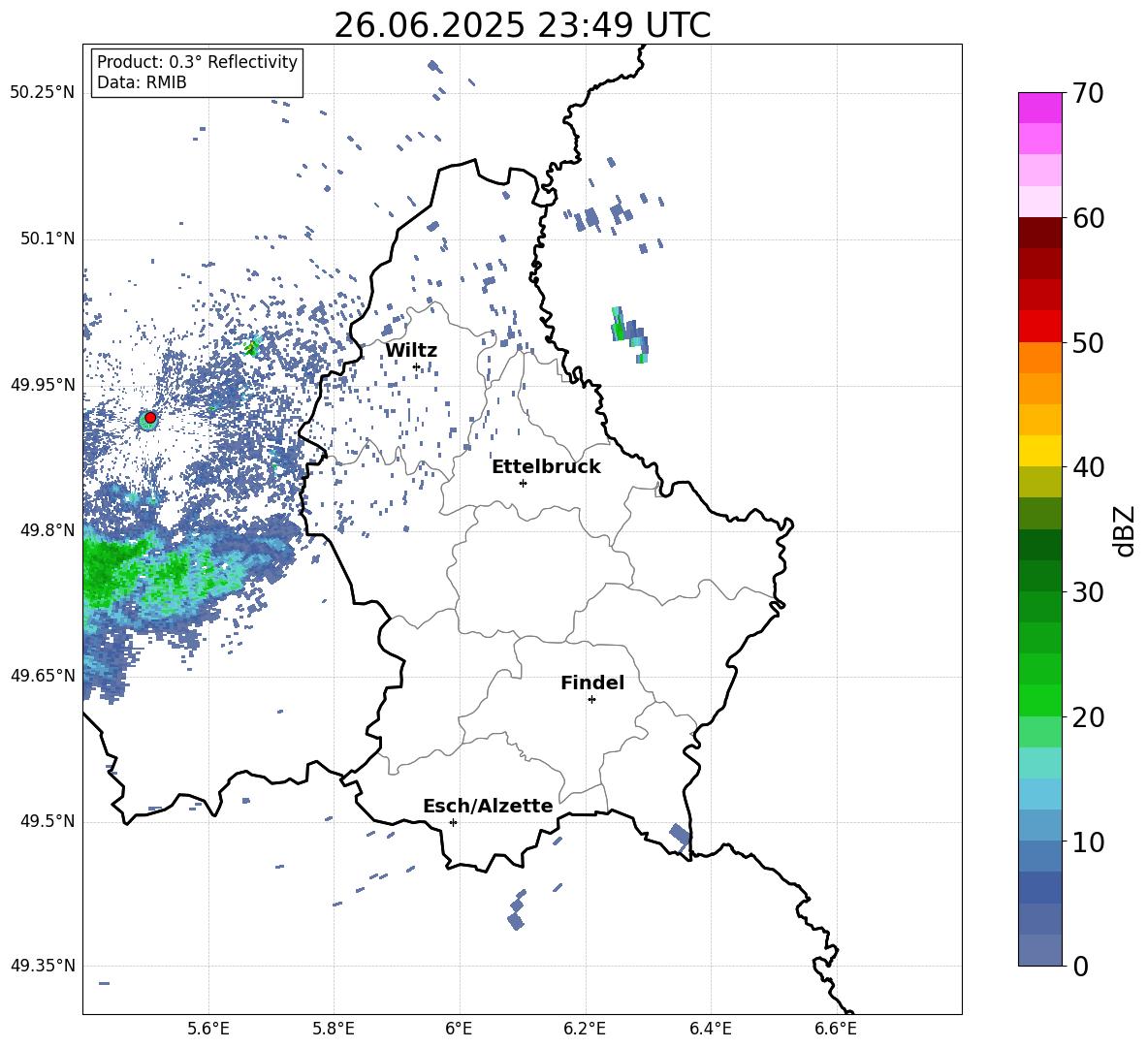The width and height of the screenshot is (1148, 1048).
Task: Select the Ettelbruck station label
Action: pos(546,467)
